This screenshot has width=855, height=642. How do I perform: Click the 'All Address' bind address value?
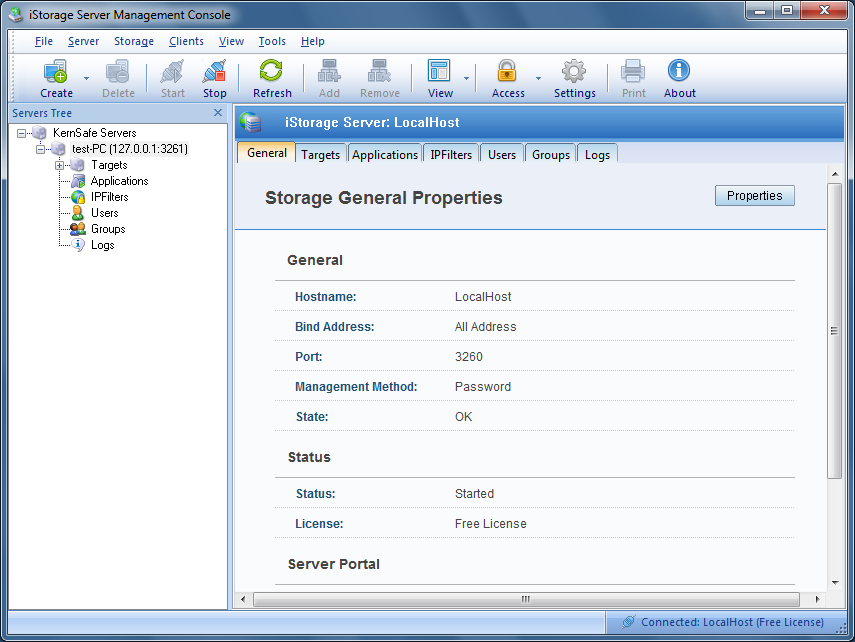tap(485, 327)
